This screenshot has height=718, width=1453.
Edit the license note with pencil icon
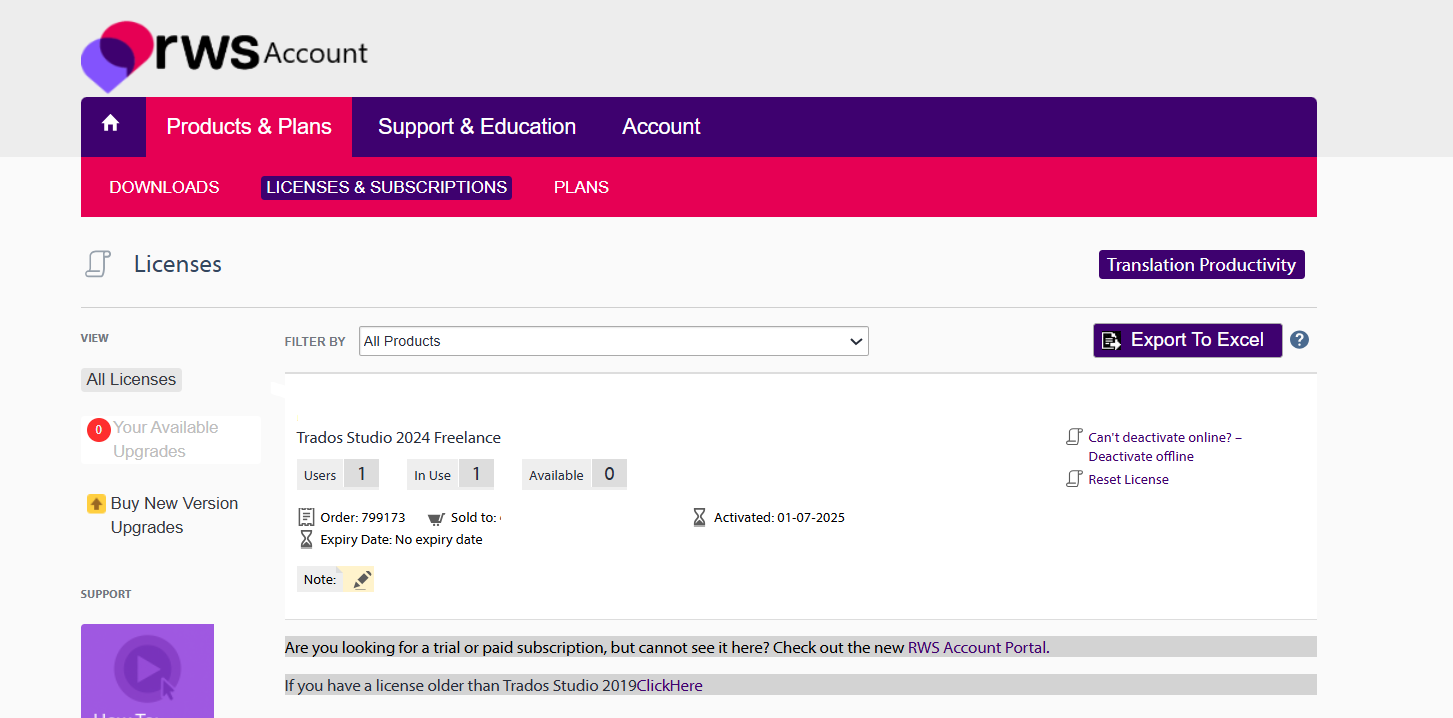click(x=362, y=579)
